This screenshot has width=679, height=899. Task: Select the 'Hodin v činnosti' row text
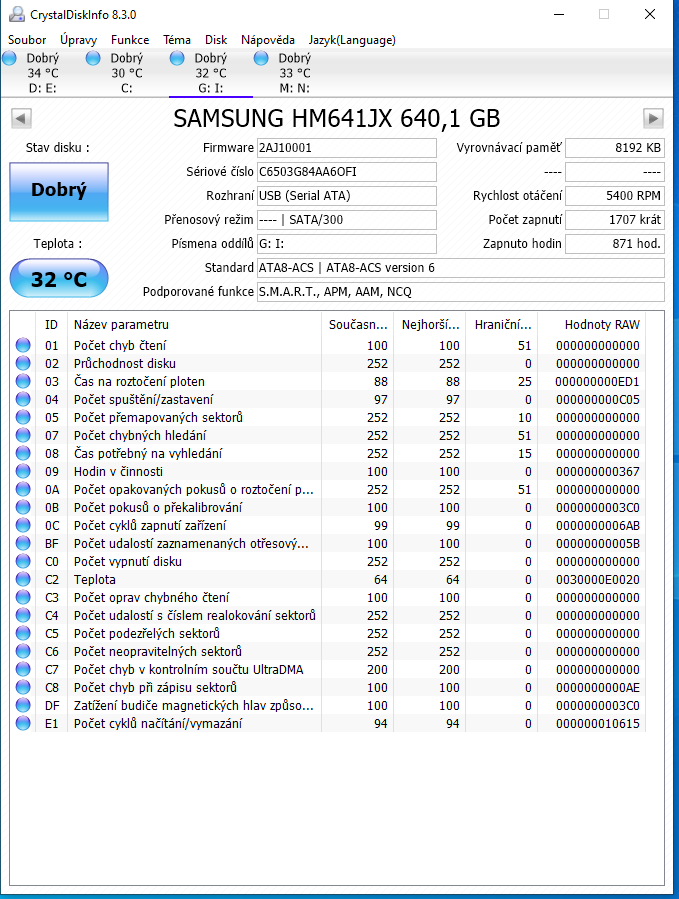(118, 471)
